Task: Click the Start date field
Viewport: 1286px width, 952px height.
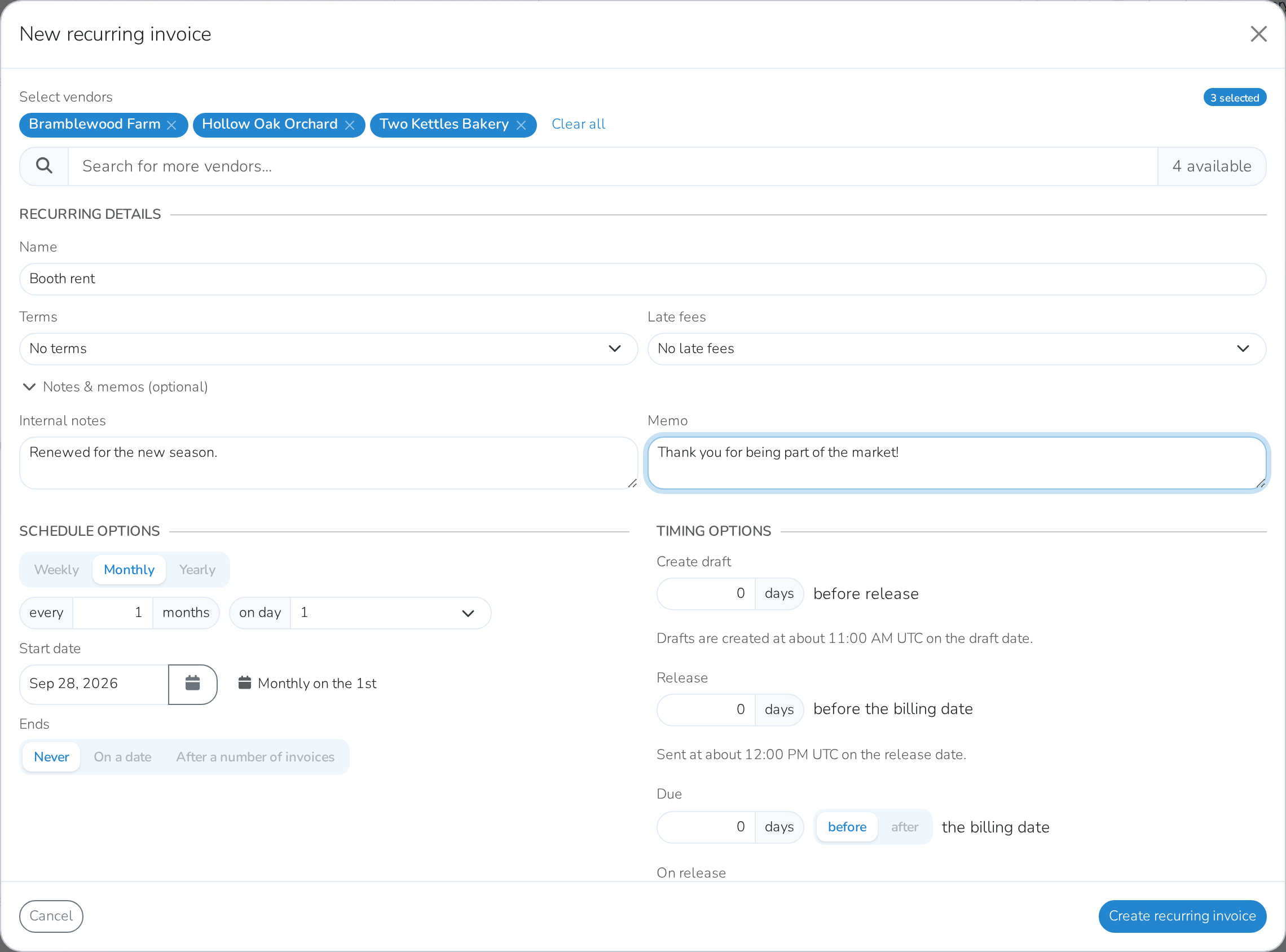Action: click(x=94, y=684)
